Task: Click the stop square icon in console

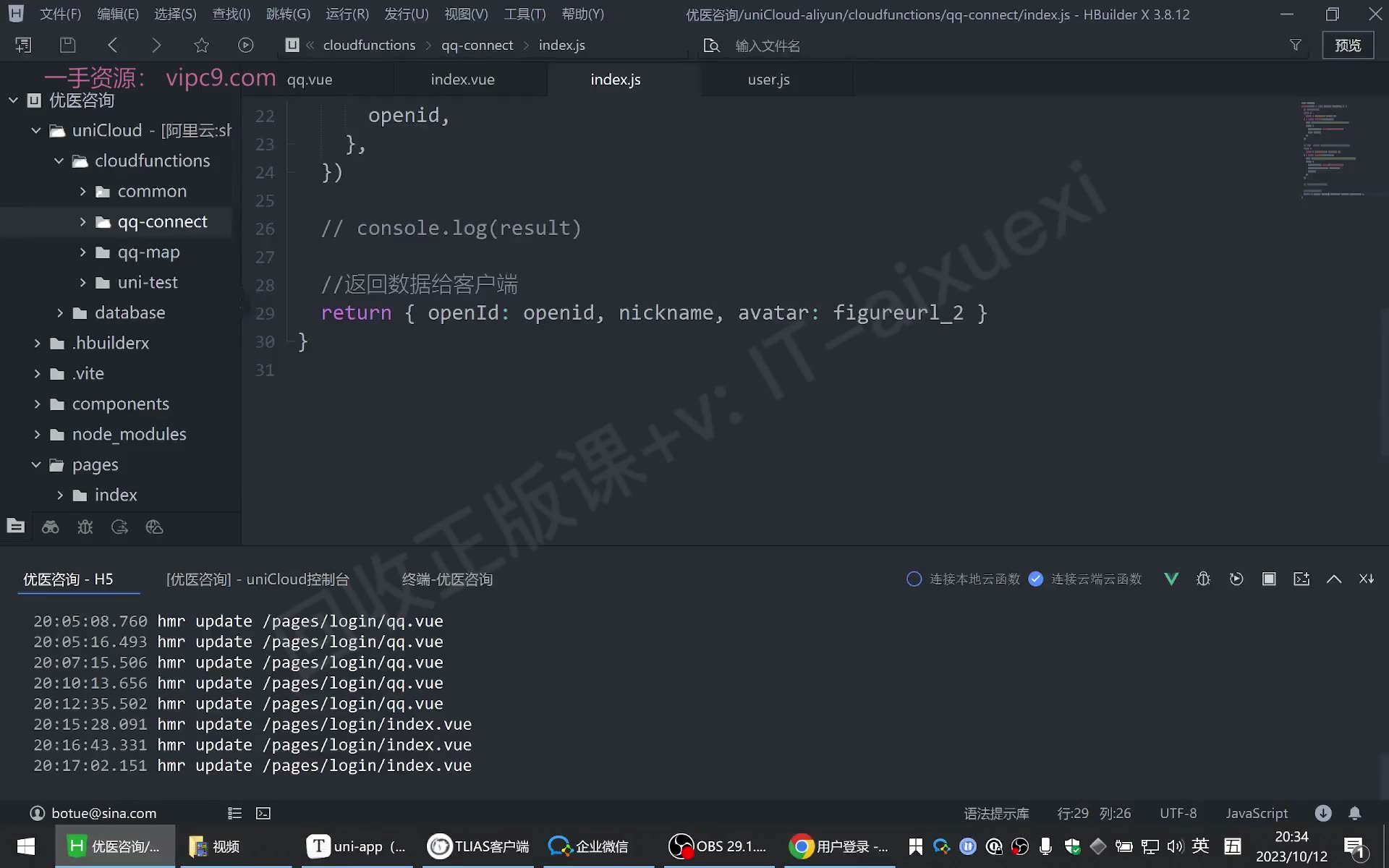Action: click(x=1269, y=579)
